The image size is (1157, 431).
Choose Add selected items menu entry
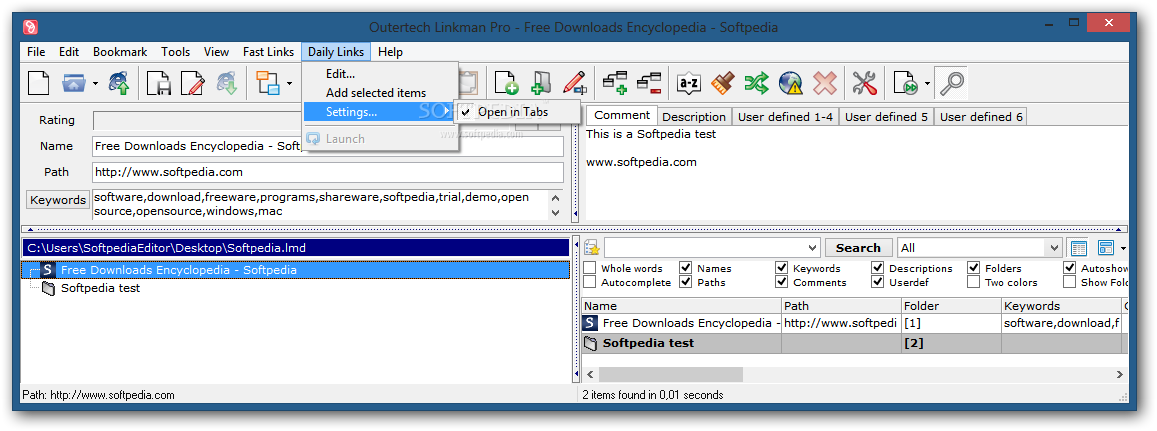point(380,93)
